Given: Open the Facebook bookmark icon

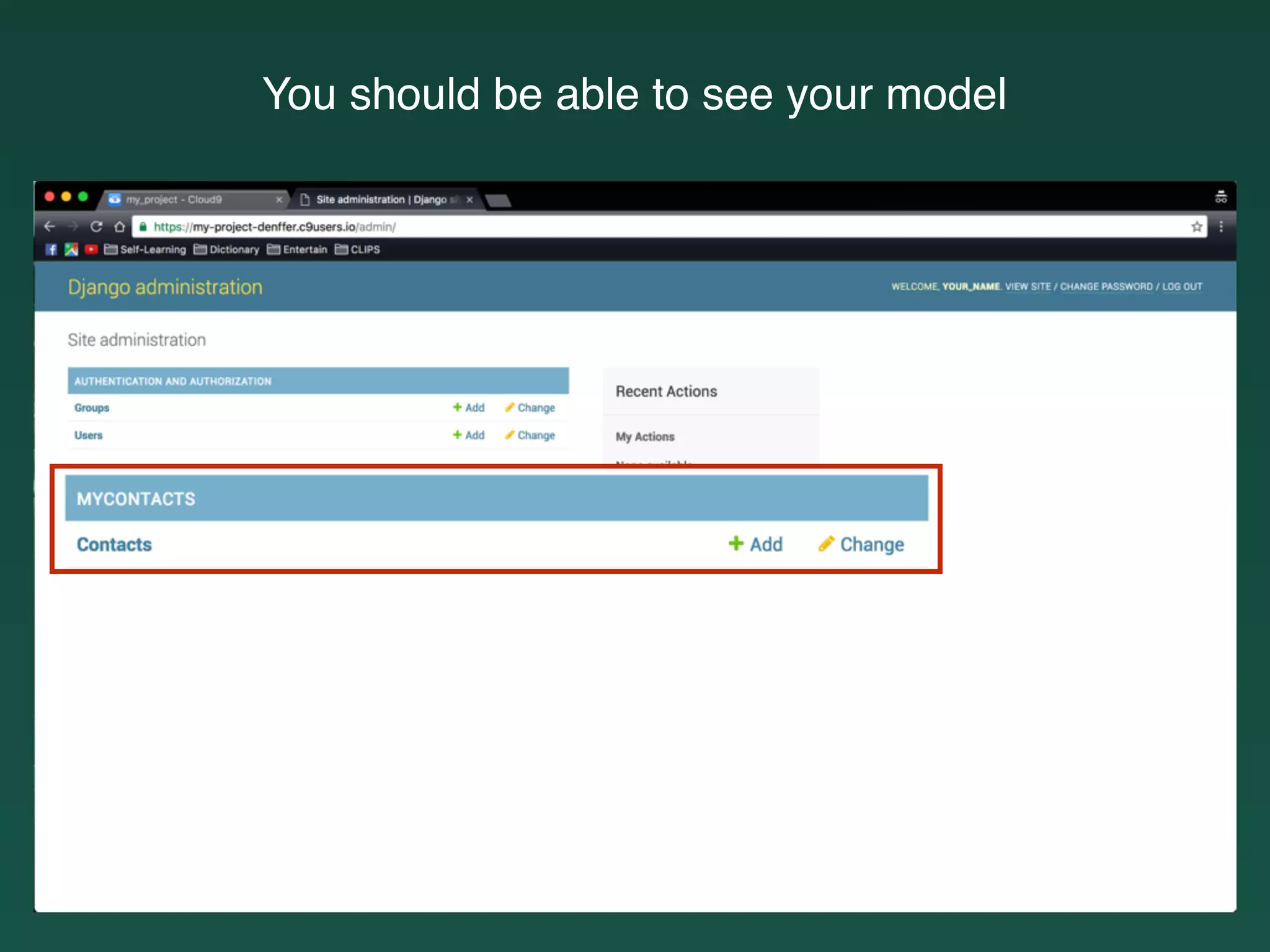Looking at the screenshot, I should [x=51, y=249].
